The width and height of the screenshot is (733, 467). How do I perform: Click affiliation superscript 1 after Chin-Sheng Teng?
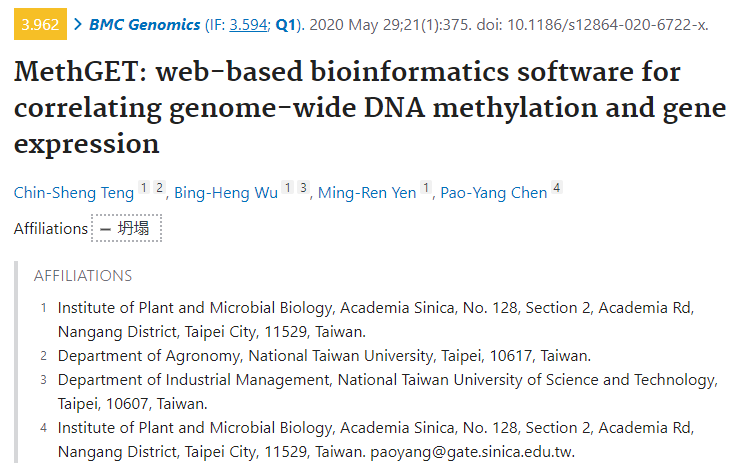tap(144, 187)
